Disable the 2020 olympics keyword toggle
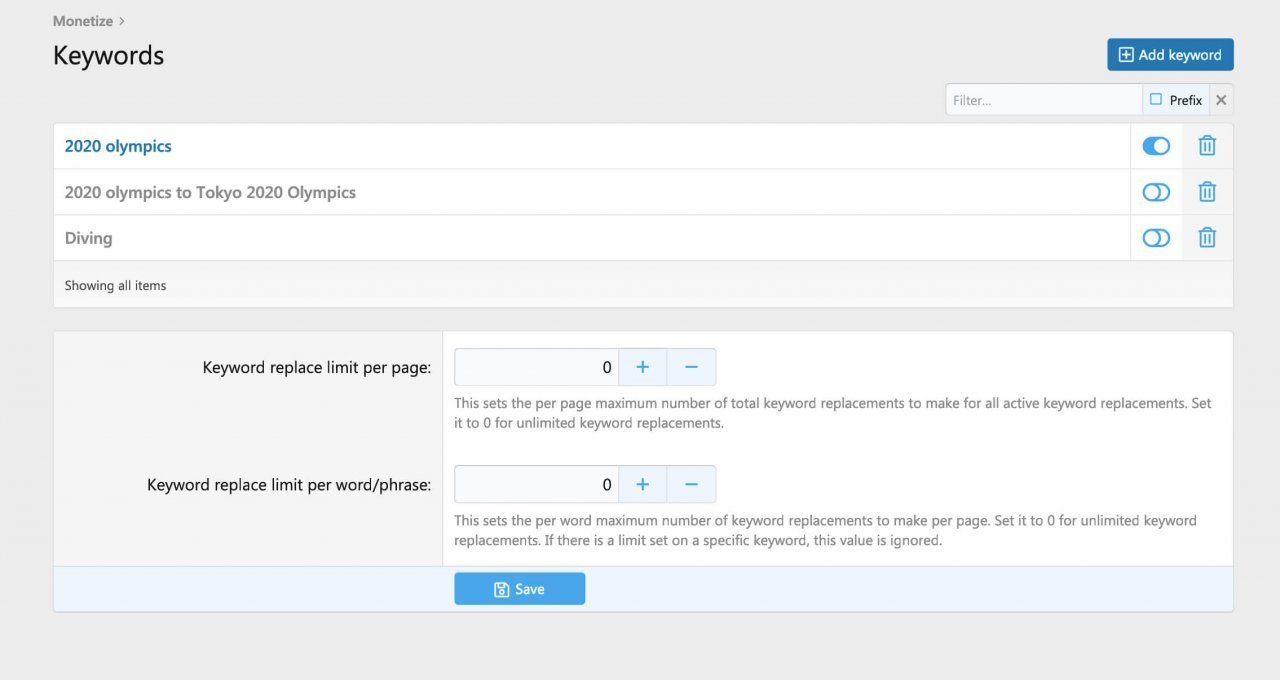 tap(1156, 146)
